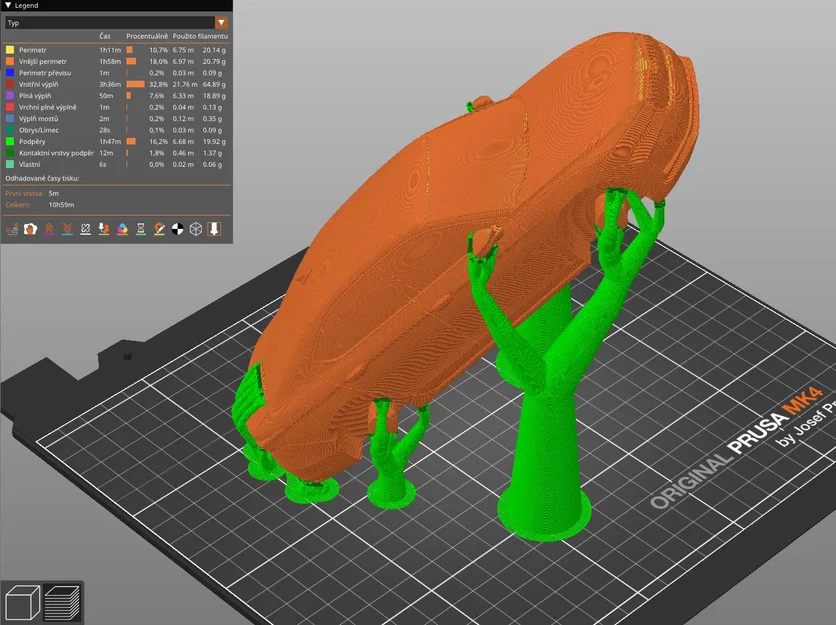Click the Plná výplň color swatch
The width and height of the screenshot is (836, 625).
tap(8, 95)
